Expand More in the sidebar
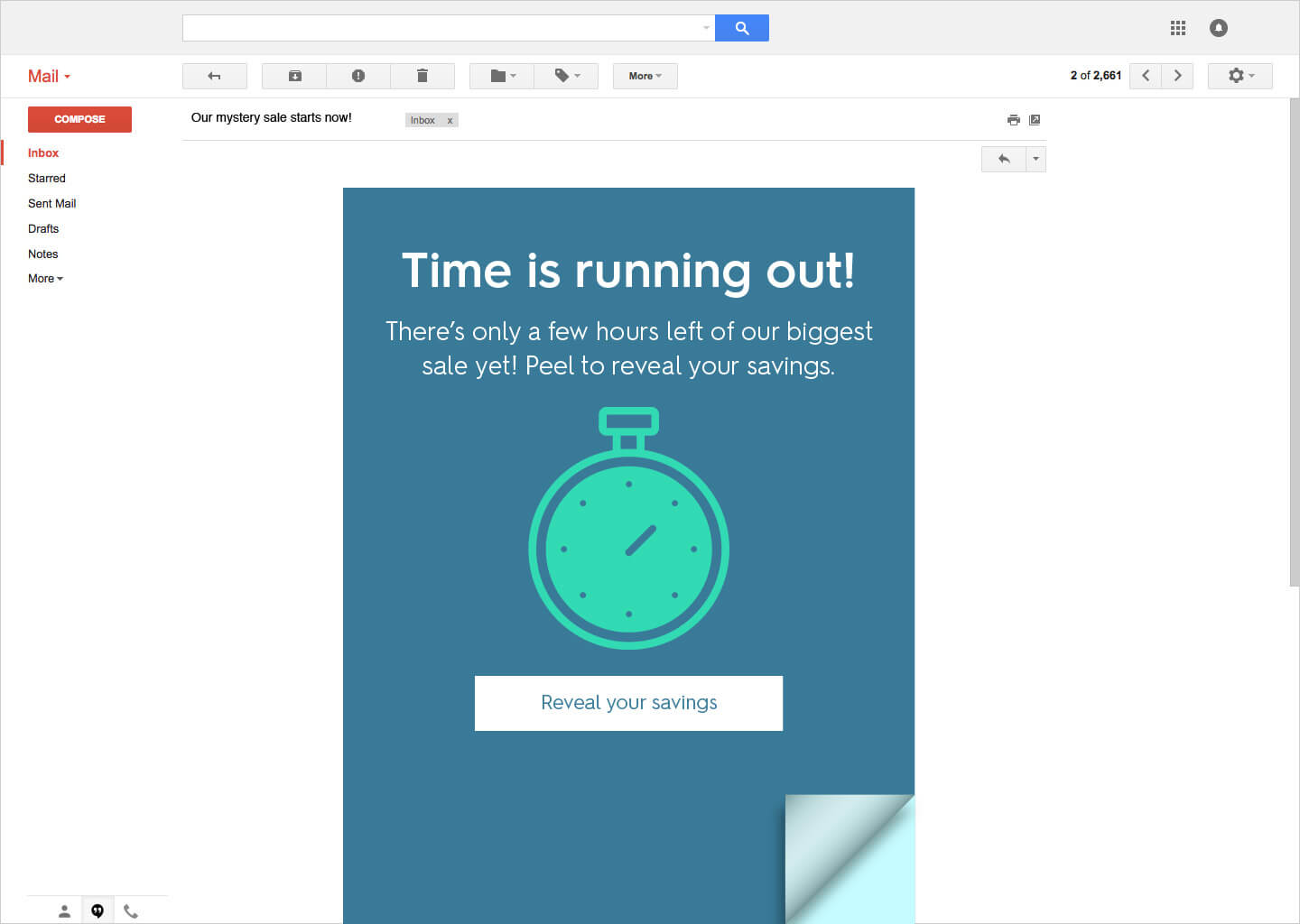This screenshot has height=924, width=1300. click(x=45, y=279)
